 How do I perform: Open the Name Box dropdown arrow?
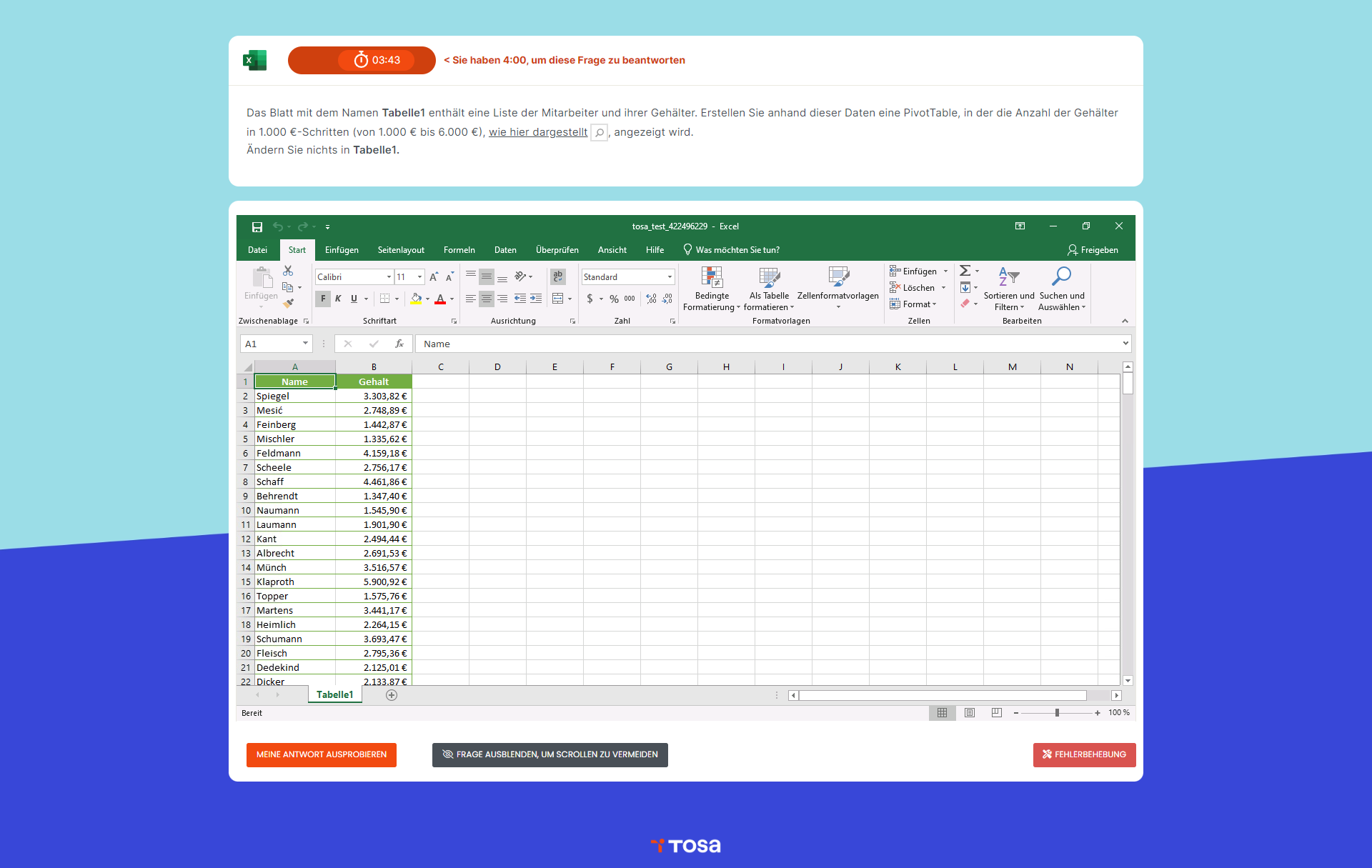click(x=305, y=344)
